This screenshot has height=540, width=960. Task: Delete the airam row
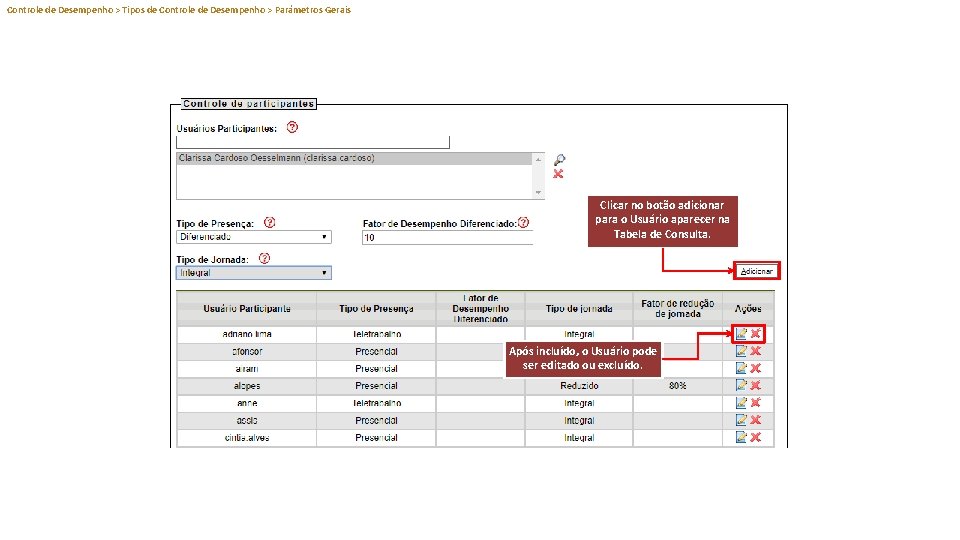pyautogui.click(x=756, y=368)
